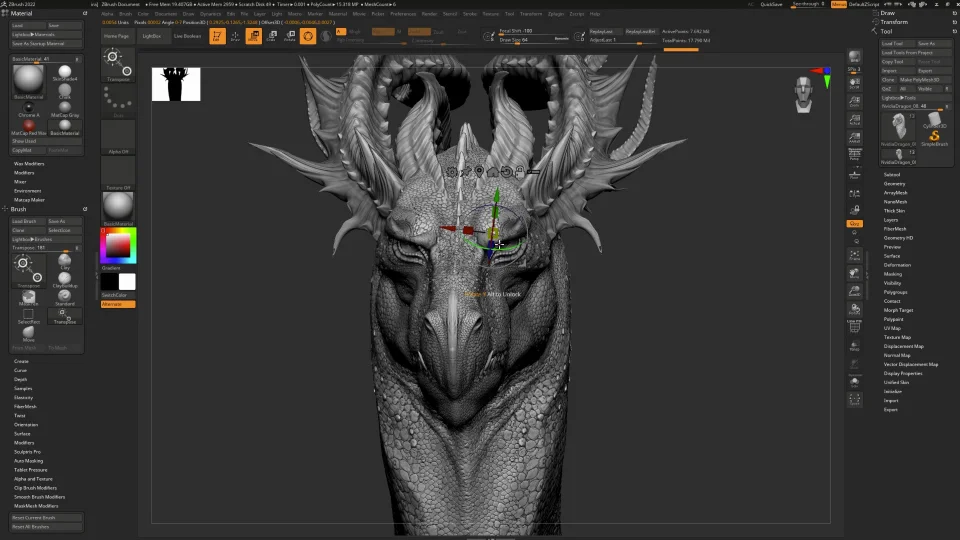Choose the Standard brush
960x540 pixels.
coord(64,298)
